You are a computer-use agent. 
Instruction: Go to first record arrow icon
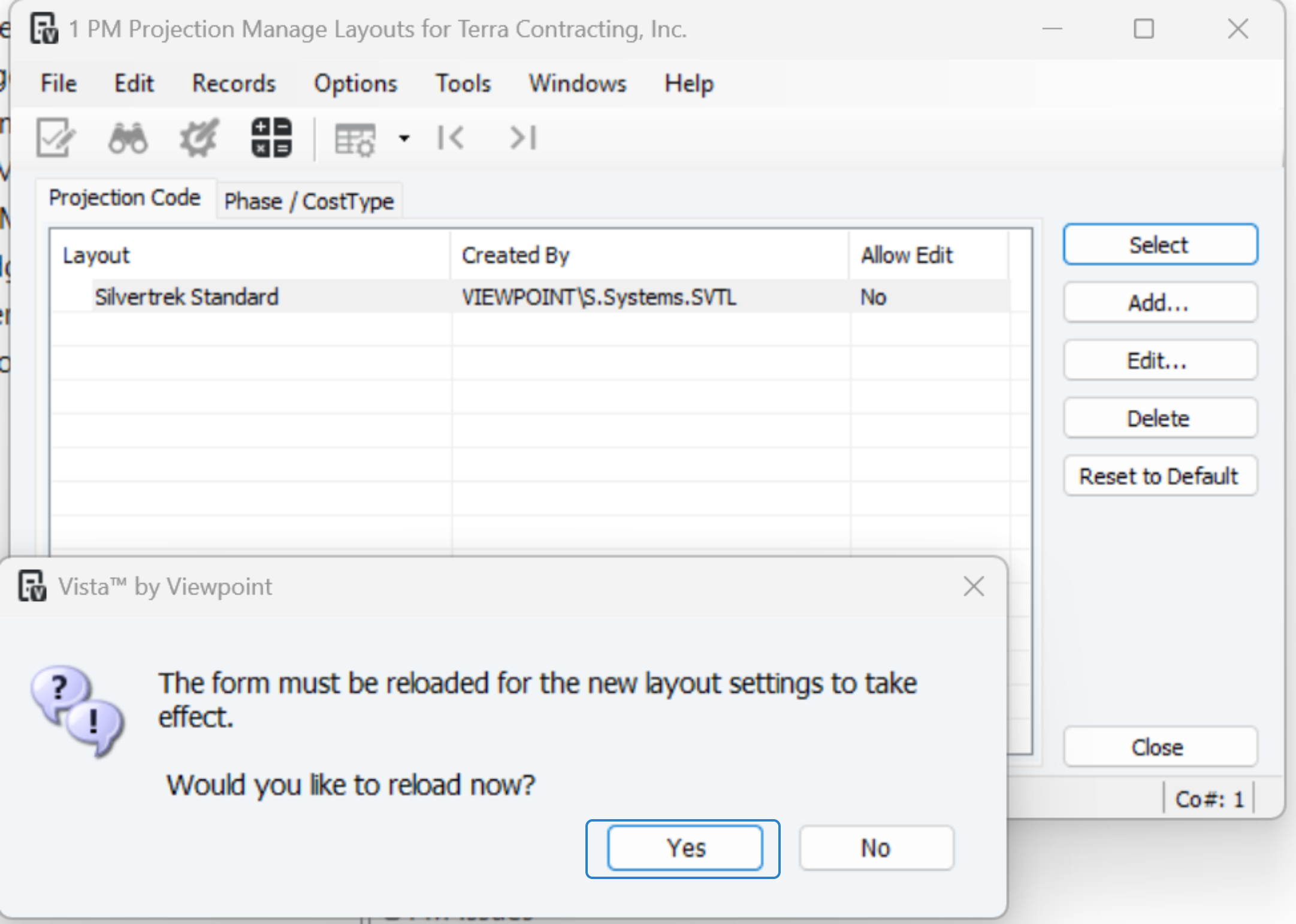click(x=451, y=138)
